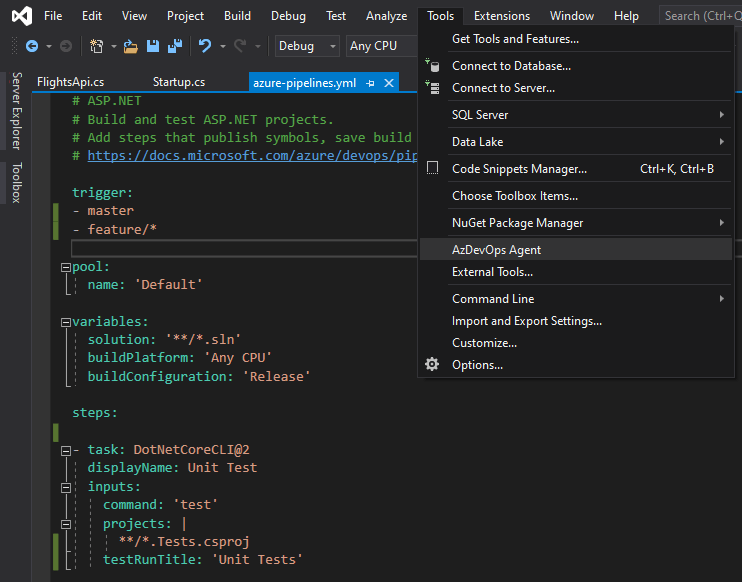Click the New Project toolbar icon
This screenshot has height=582, width=742.
96,46
